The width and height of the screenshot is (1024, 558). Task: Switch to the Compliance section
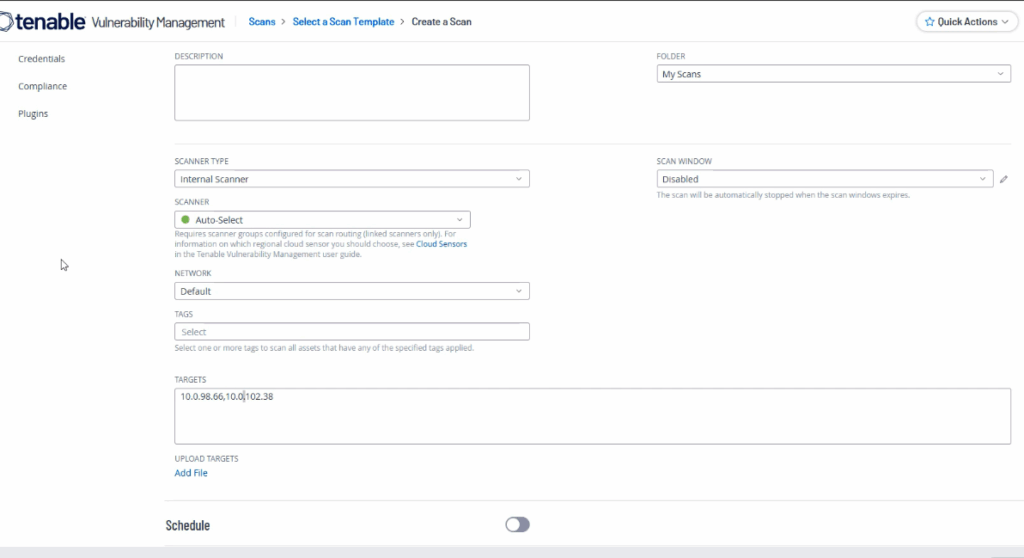click(42, 86)
